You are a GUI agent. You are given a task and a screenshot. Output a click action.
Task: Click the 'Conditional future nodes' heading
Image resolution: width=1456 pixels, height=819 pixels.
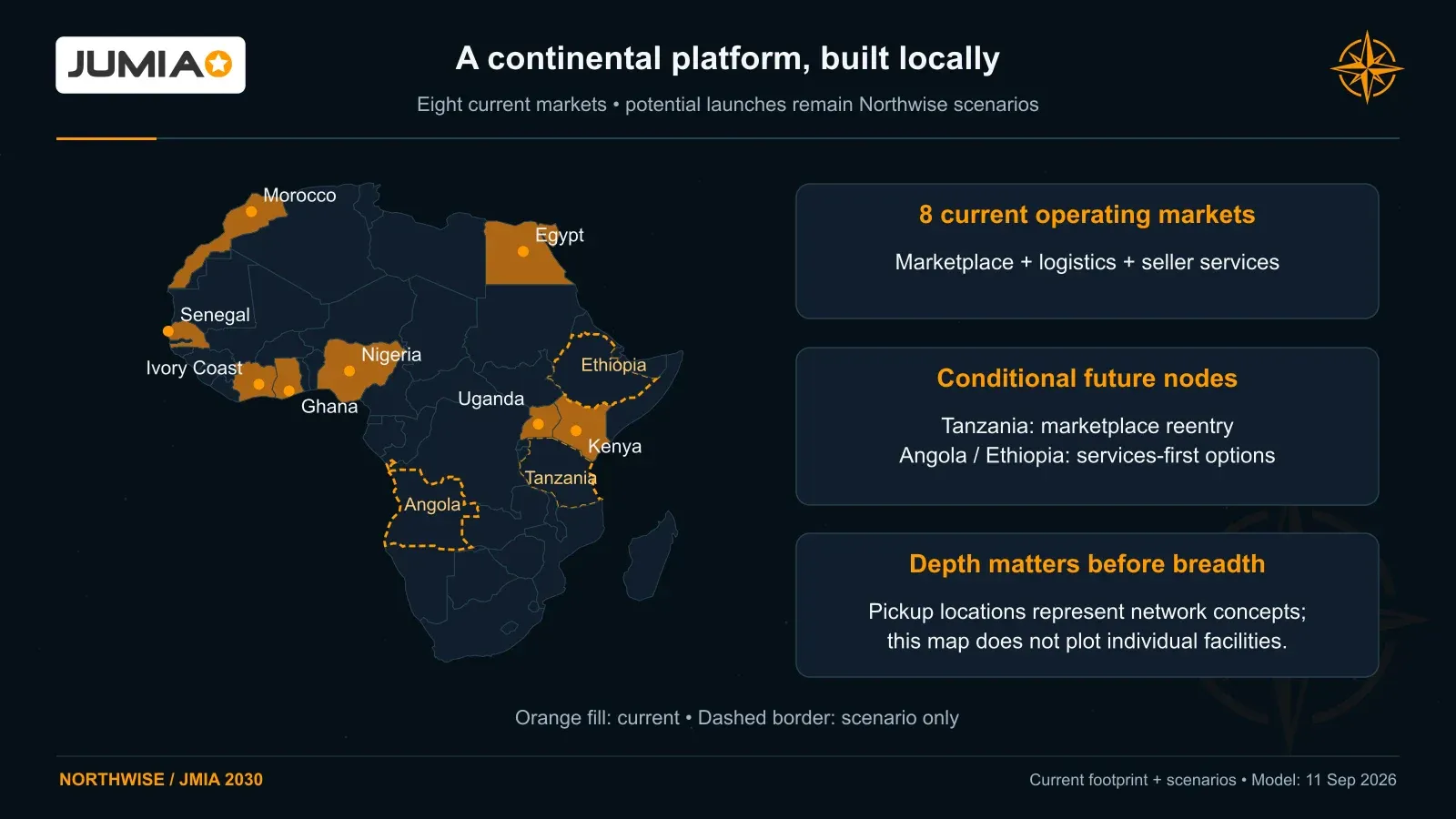coord(1087,379)
